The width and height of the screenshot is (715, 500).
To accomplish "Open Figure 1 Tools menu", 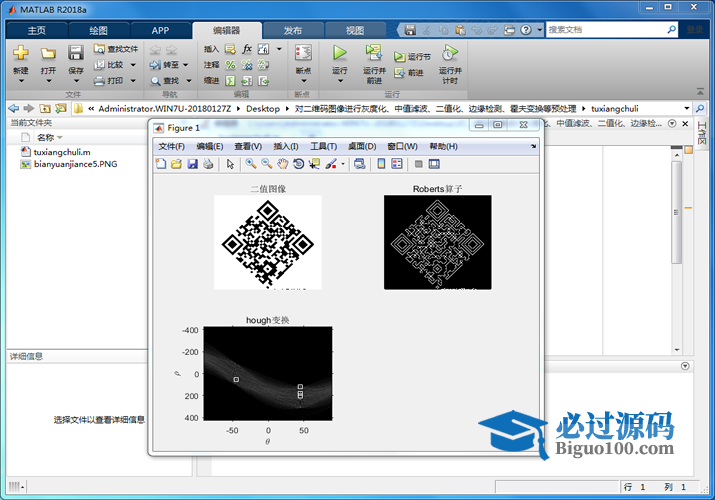I will (x=324, y=146).
